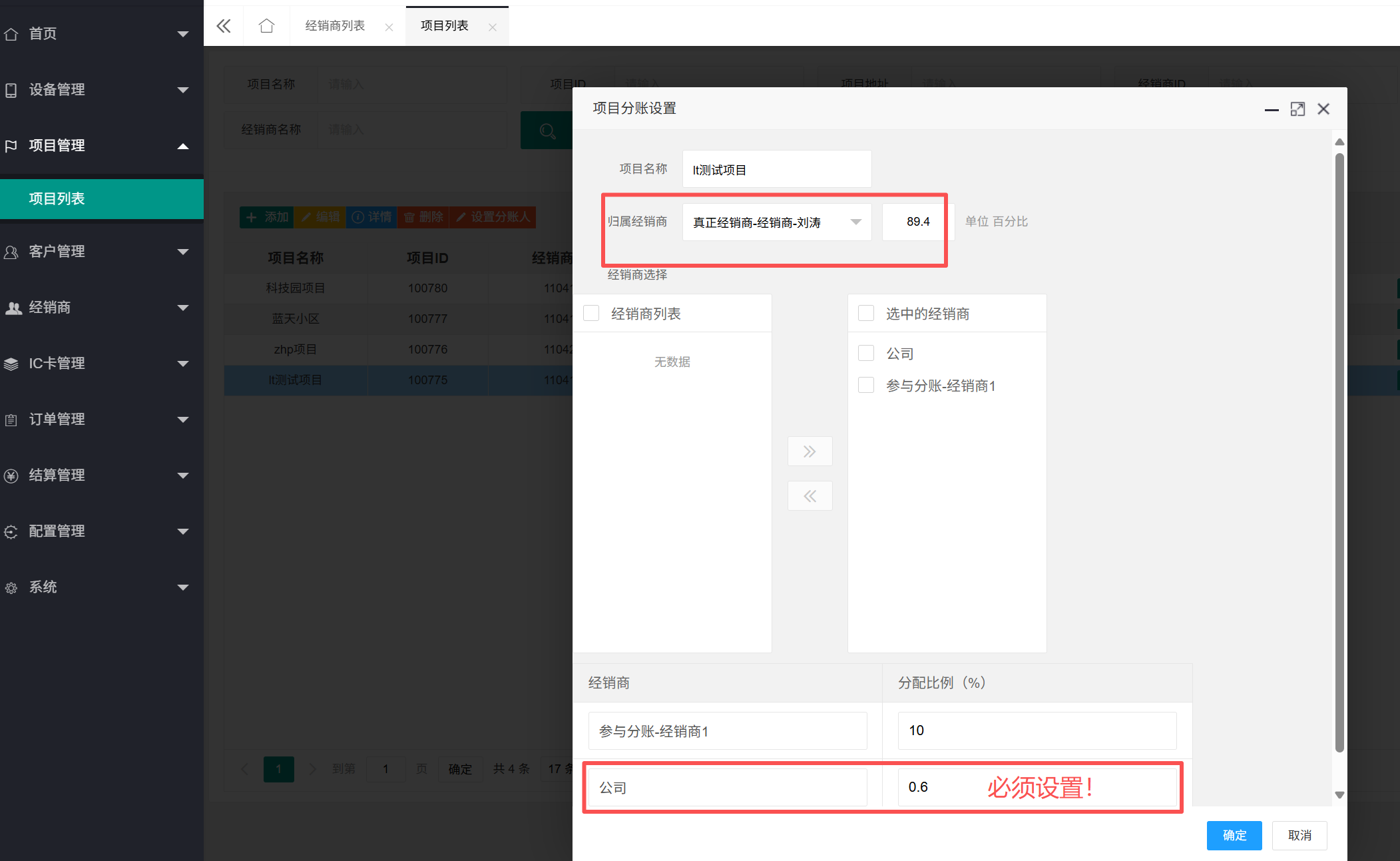
Task: Click 分配比例 field containing 10
Action: pos(1037,730)
